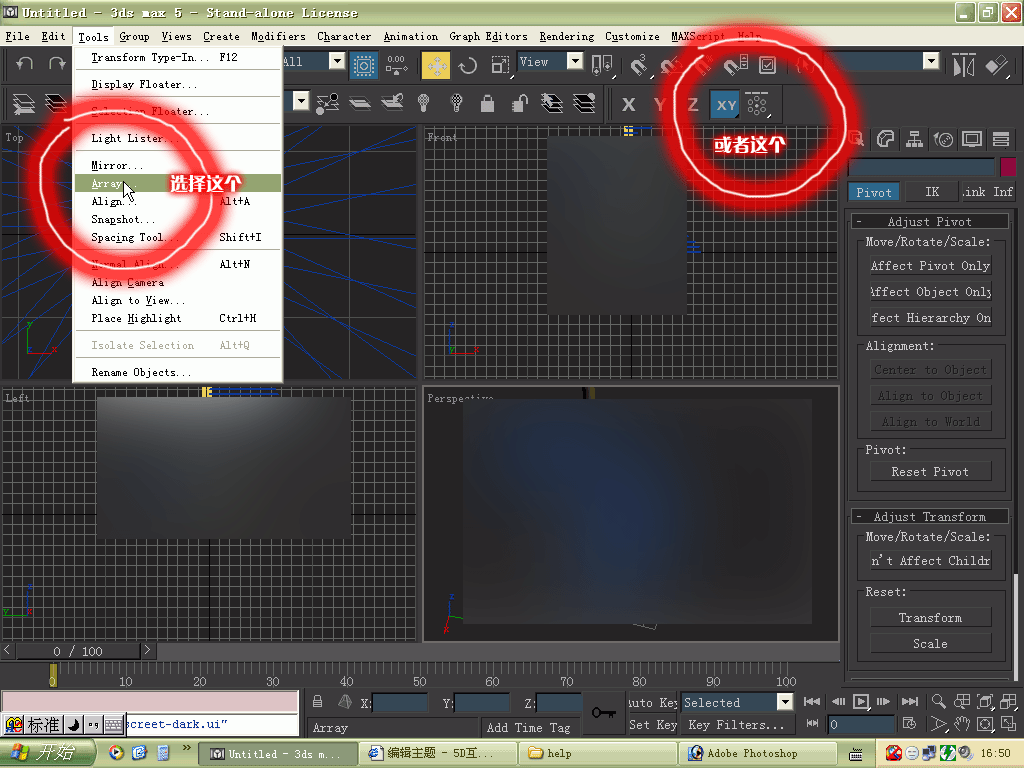The height and width of the screenshot is (768, 1024).
Task: Open the Use Pivot Point Center flyout
Action: pos(601,65)
